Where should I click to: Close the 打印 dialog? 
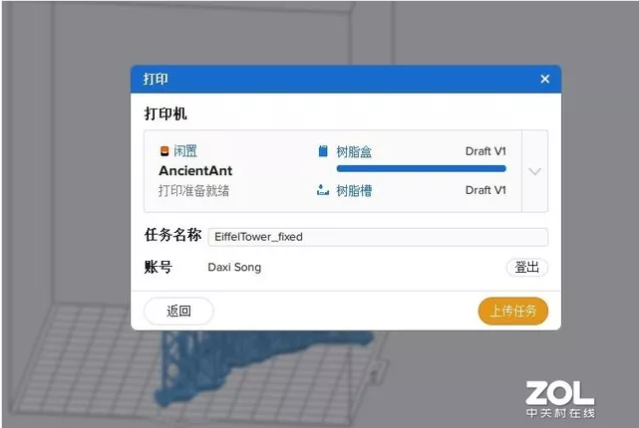(545, 79)
